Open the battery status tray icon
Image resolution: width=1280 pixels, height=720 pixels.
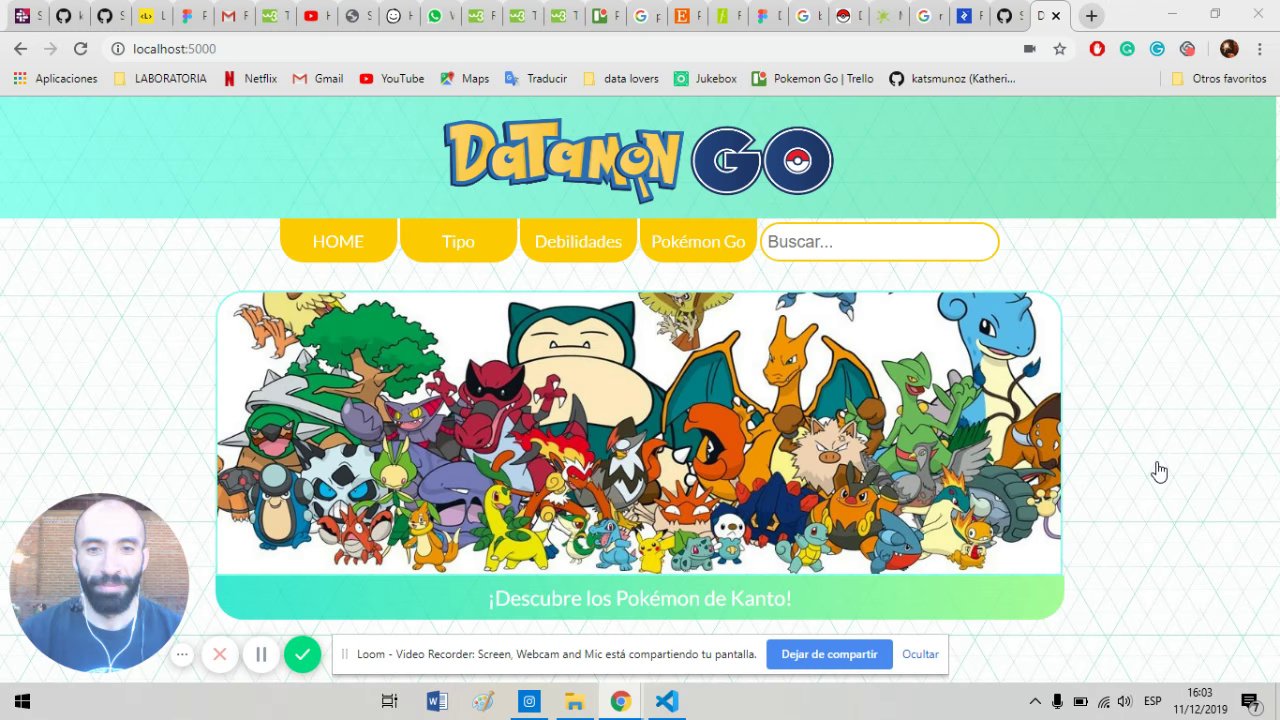1080,701
